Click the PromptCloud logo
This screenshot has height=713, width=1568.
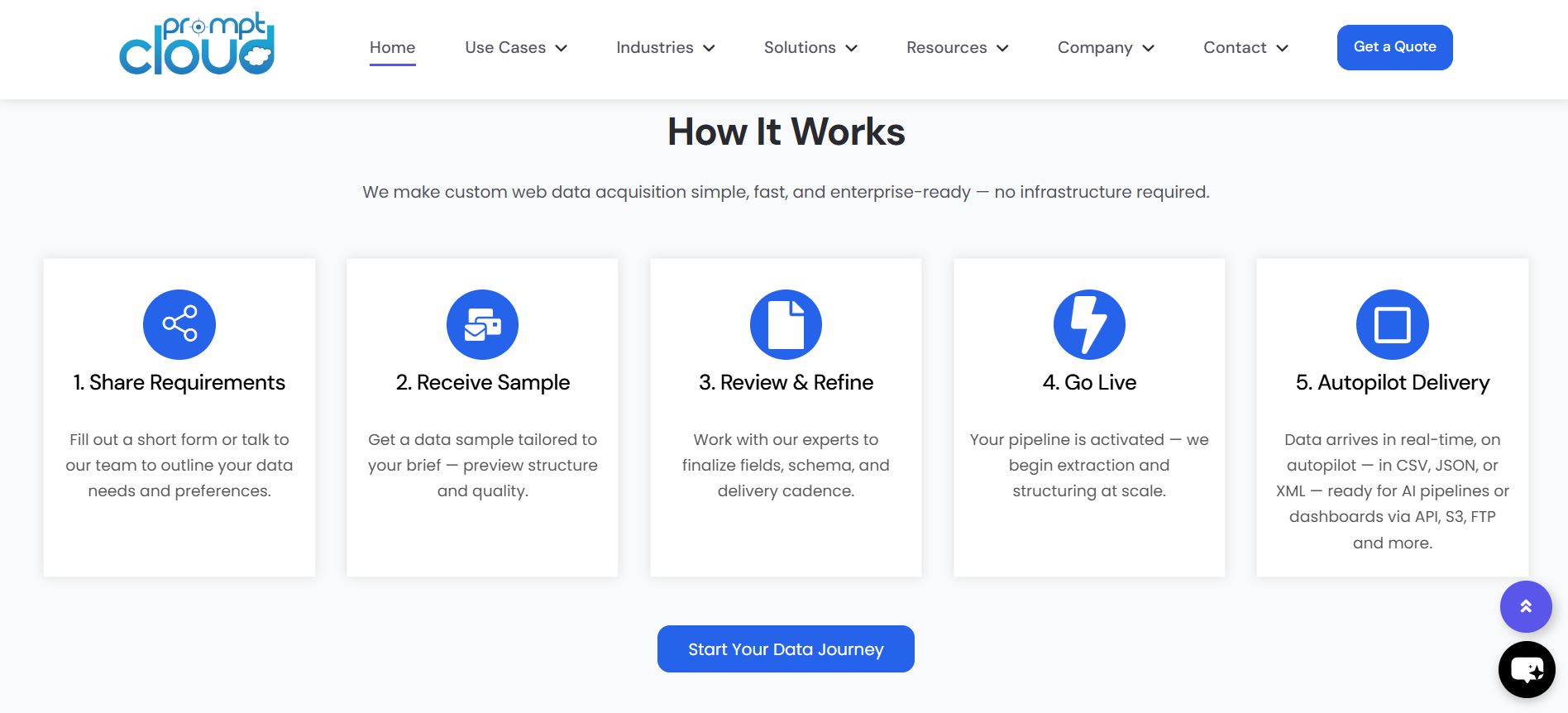(x=197, y=45)
